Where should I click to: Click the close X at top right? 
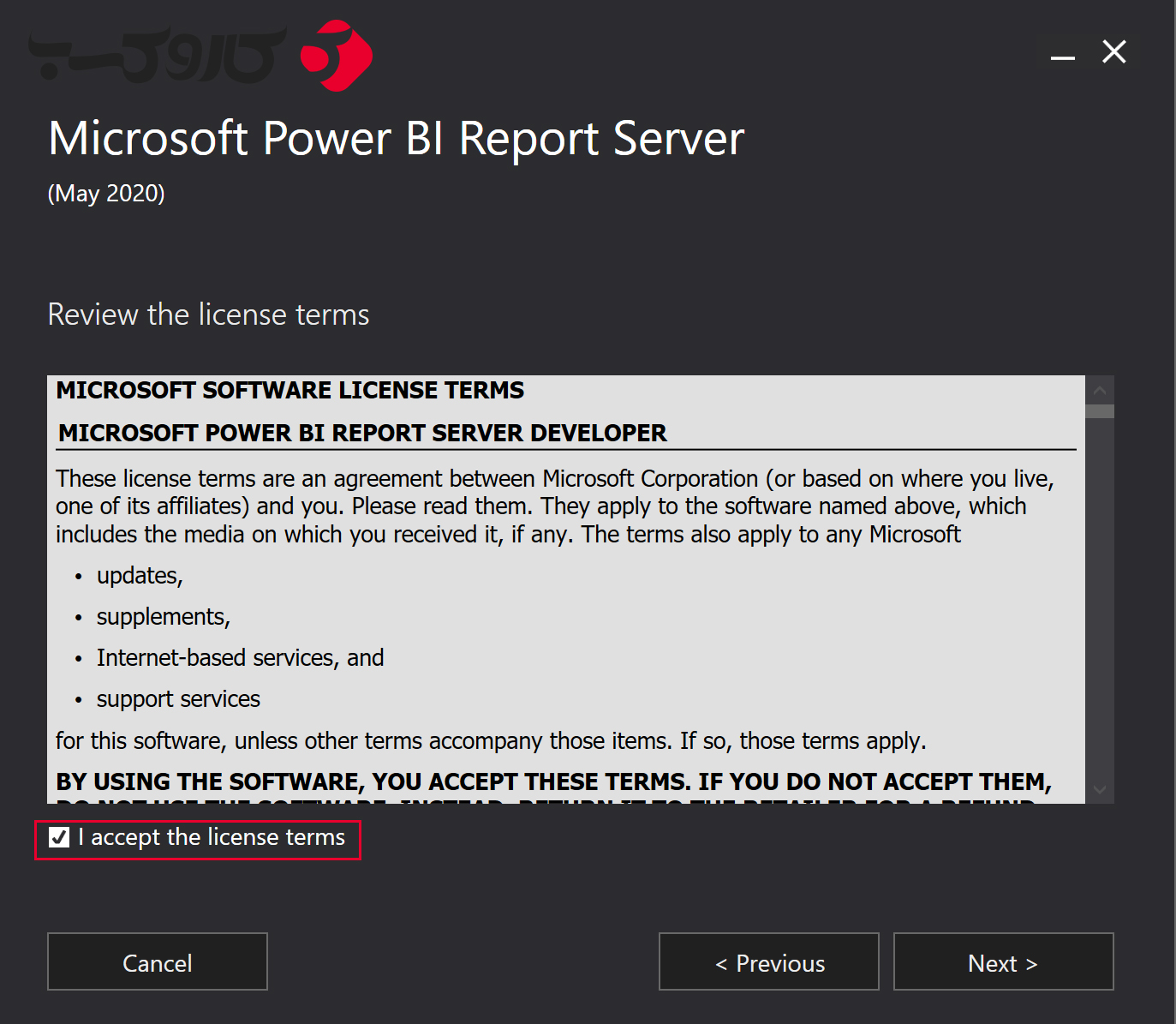(1113, 51)
